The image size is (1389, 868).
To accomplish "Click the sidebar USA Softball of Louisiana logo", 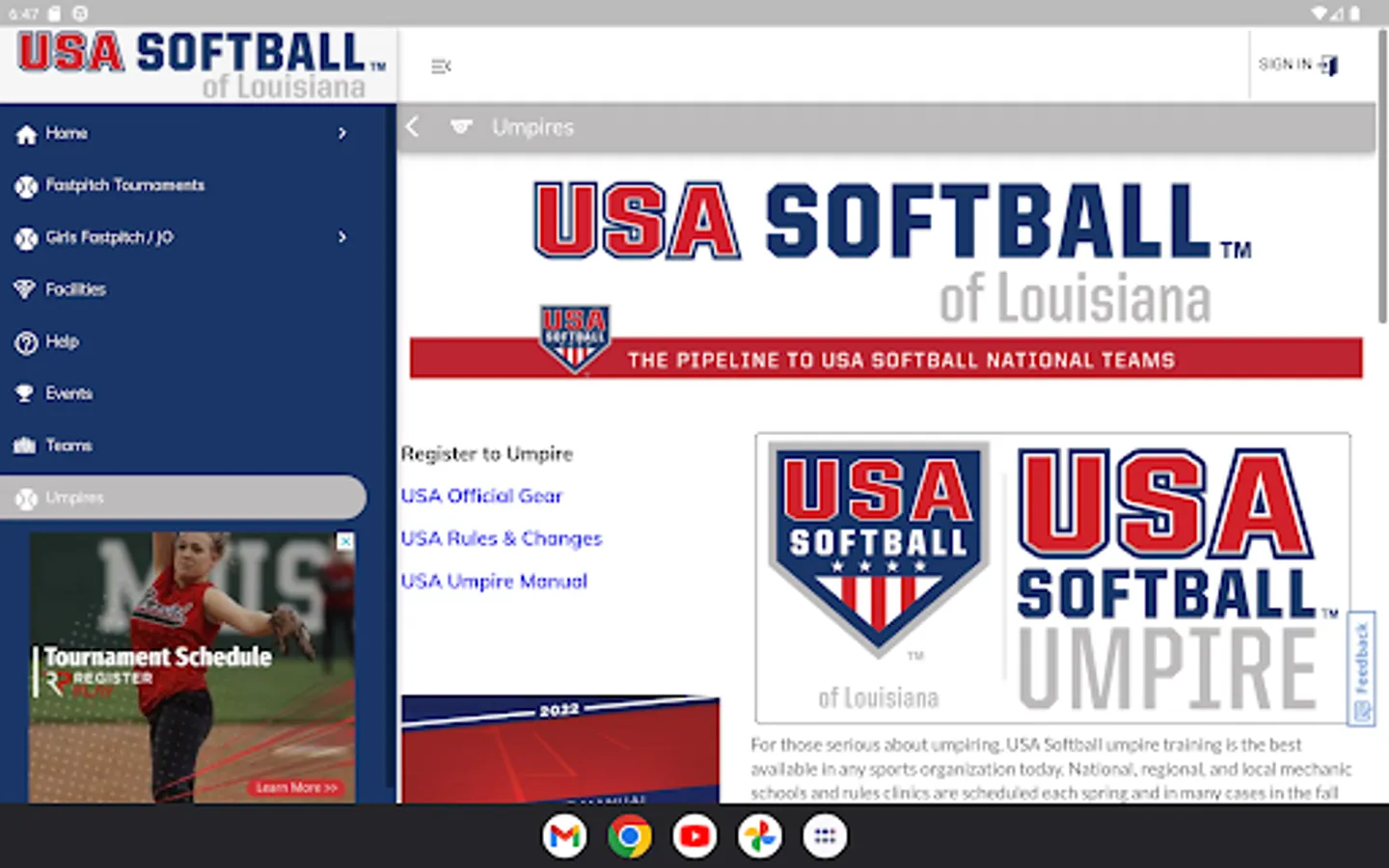I will click(202, 66).
